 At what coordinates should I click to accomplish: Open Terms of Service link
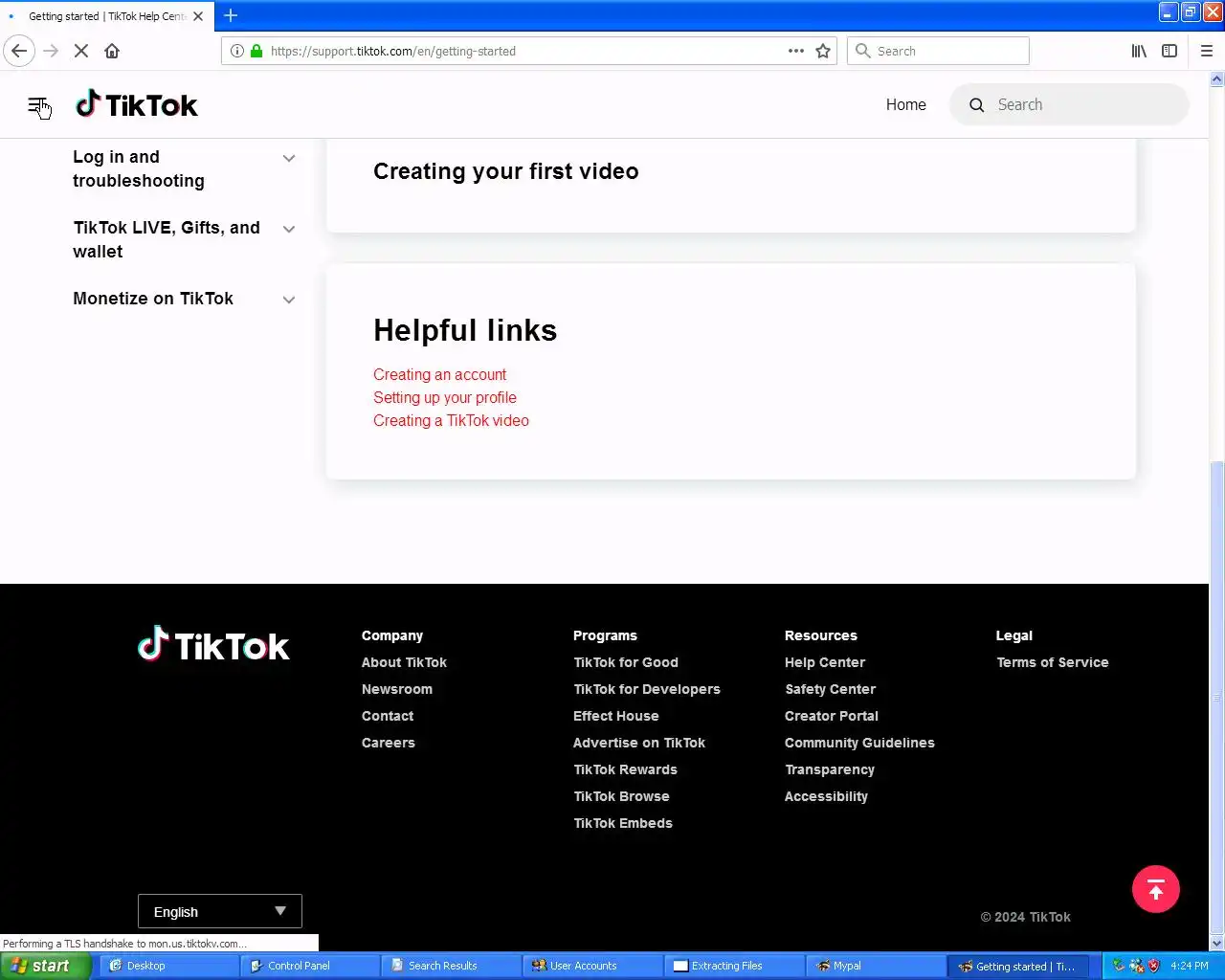tap(1053, 662)
